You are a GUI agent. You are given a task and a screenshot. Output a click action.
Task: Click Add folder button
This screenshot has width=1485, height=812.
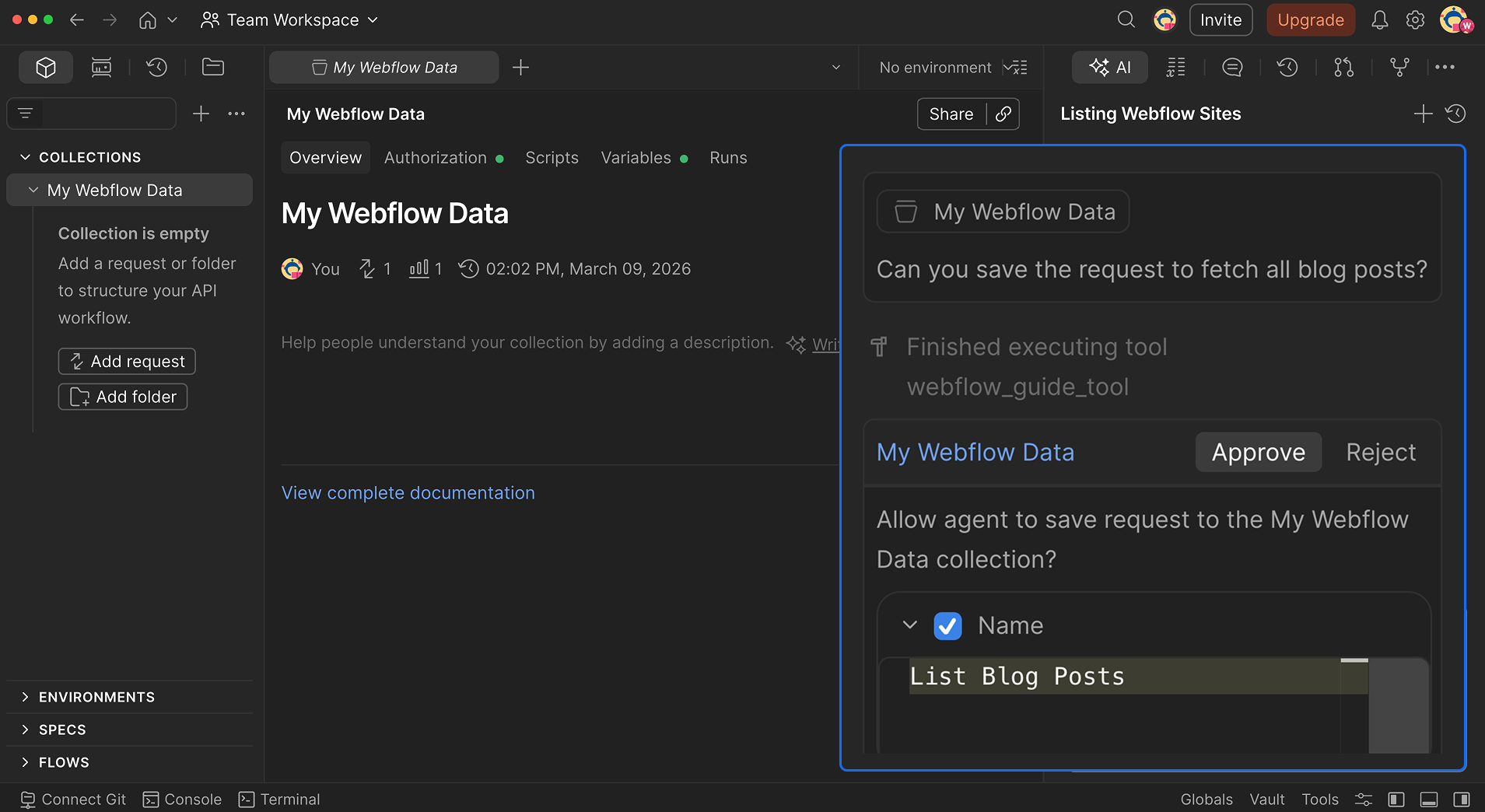tap(123, 397)
